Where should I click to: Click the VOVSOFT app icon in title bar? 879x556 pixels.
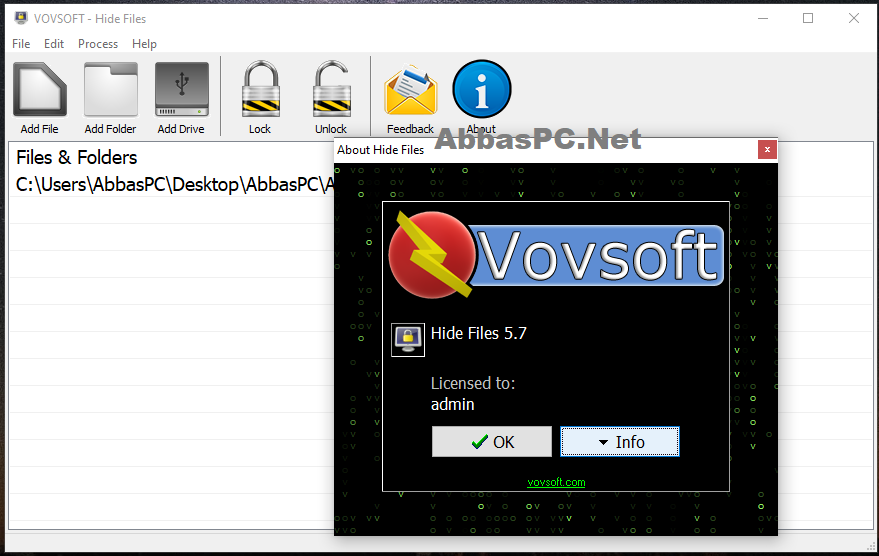(x=21, y=18)
